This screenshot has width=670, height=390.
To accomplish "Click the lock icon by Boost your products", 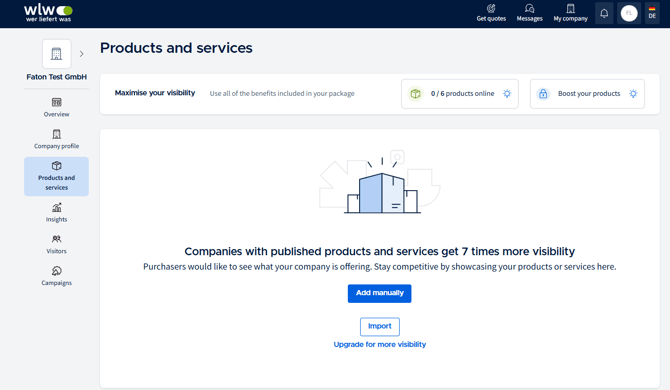I will pyautogui.click(x=543, y=94).
